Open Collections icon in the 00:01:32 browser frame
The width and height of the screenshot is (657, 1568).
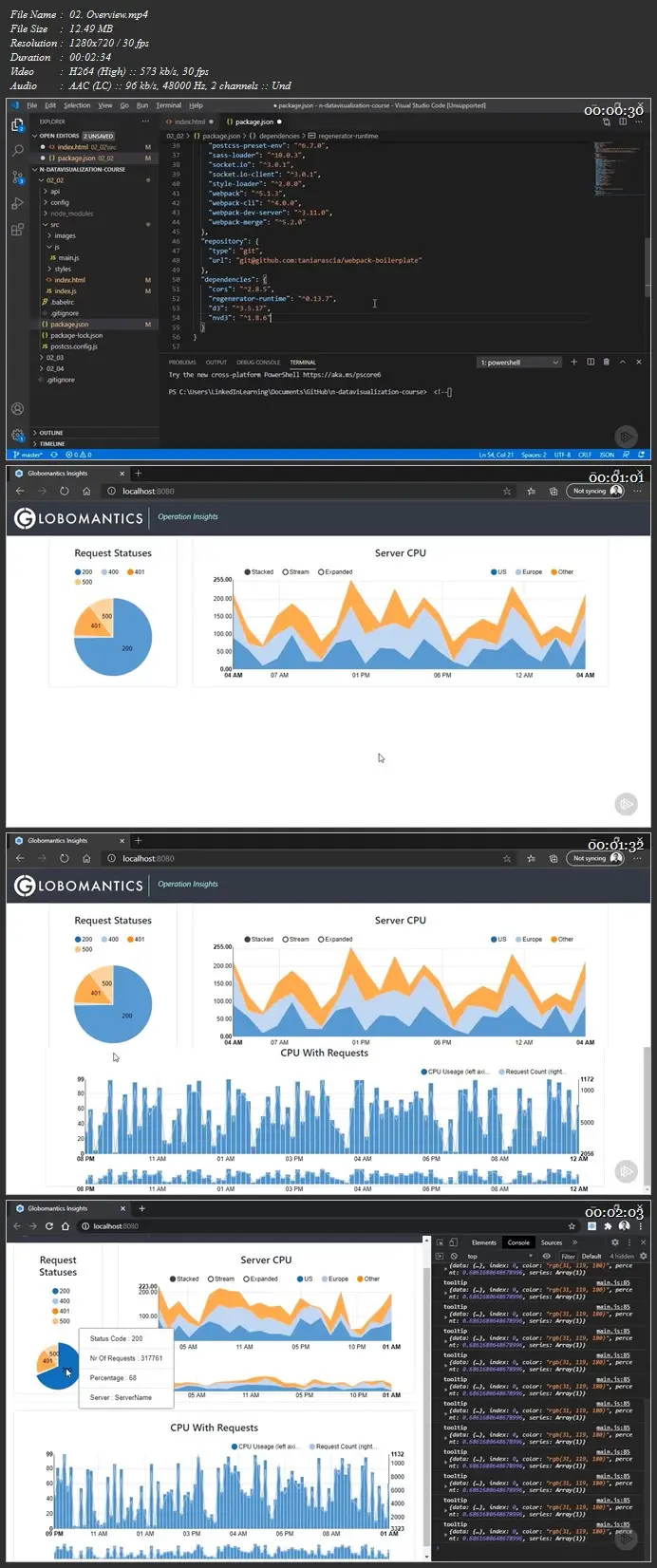tap(554, 858)
